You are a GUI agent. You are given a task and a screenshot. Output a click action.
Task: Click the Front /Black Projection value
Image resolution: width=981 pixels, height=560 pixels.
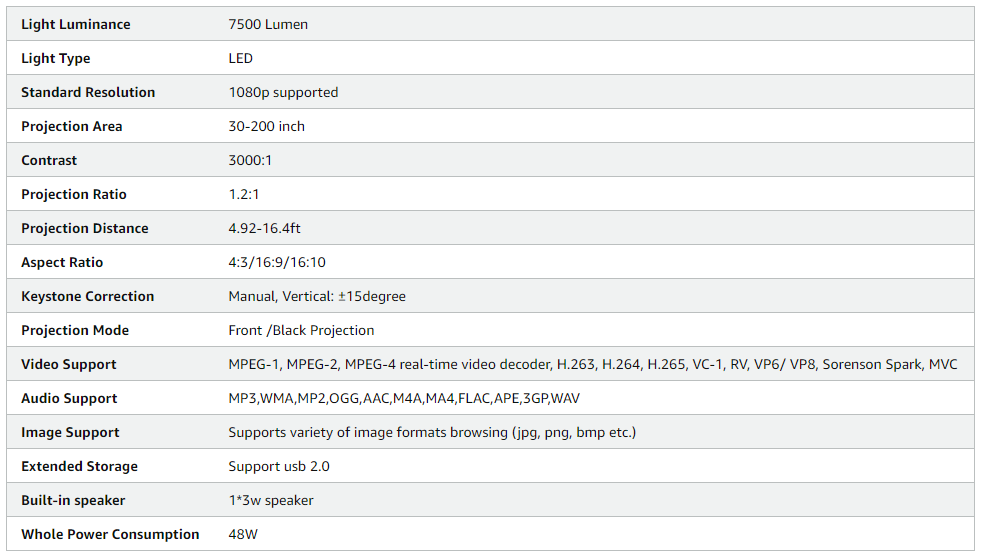[x=301, y=330]
